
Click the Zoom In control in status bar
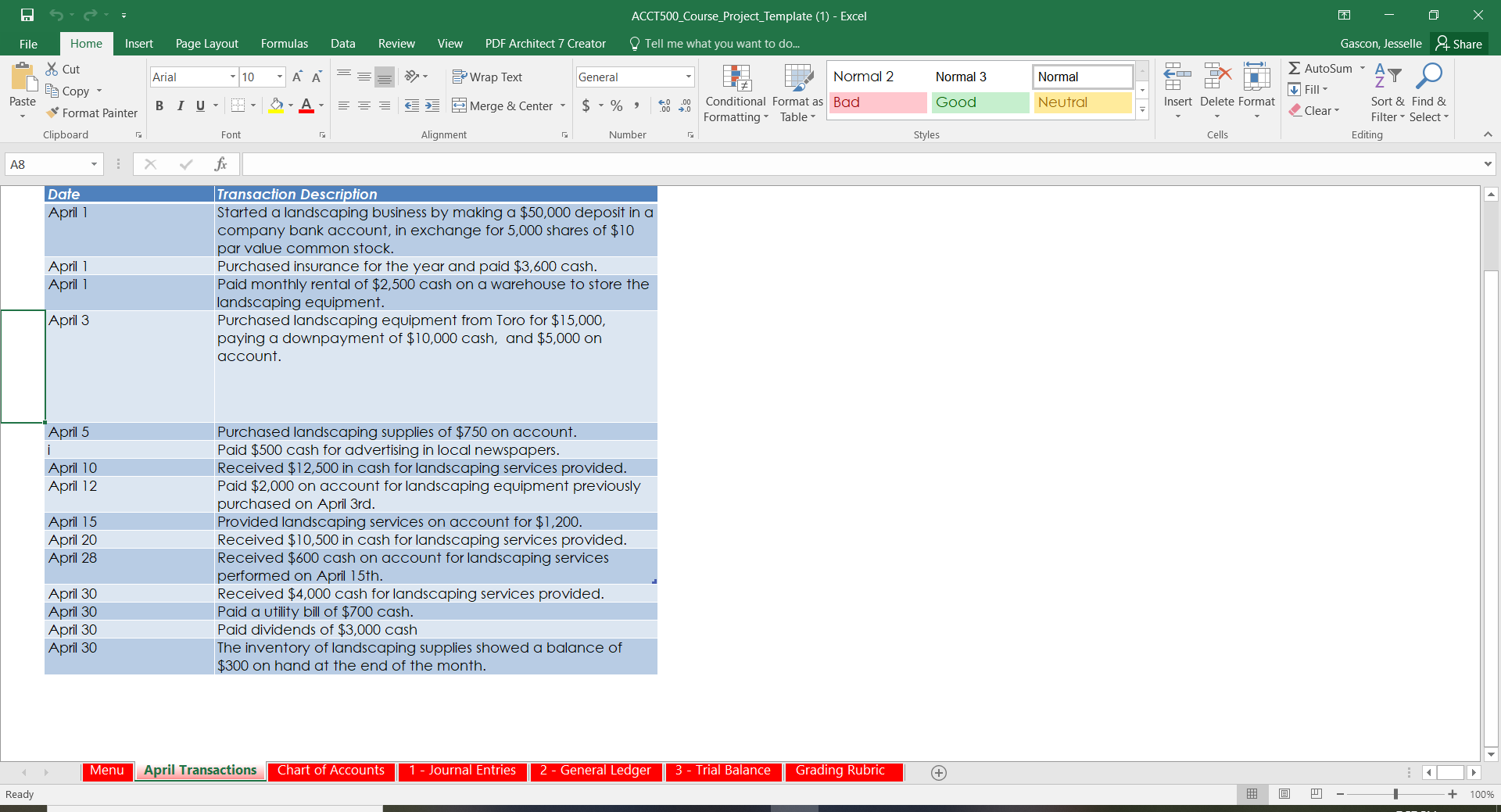[x=1453, y=794]
